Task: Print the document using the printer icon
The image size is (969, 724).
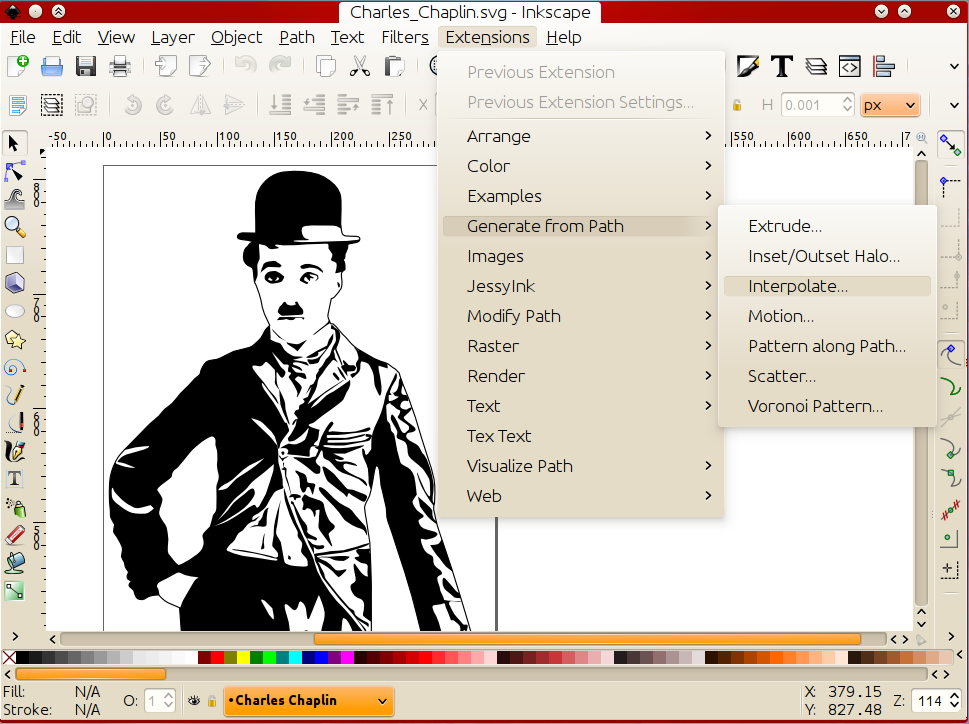Action: [x=119, y=66]
